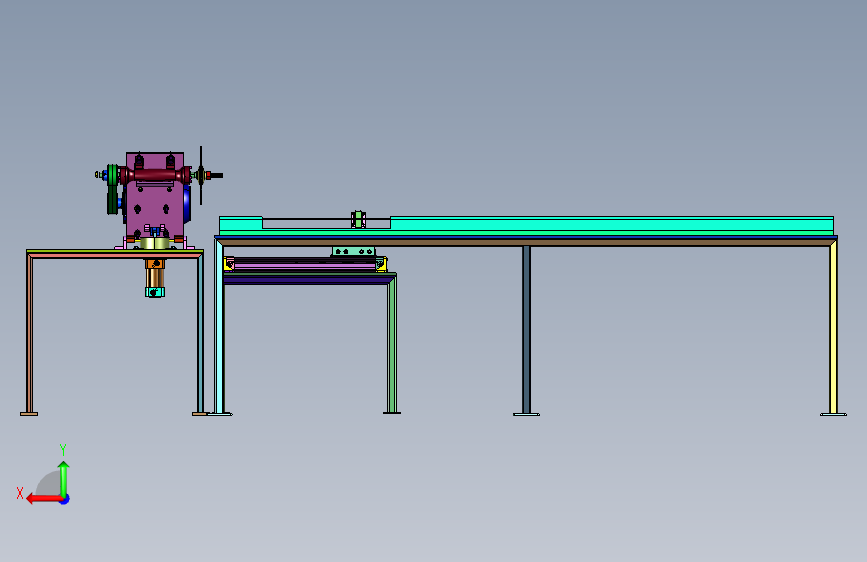Select the dark blue beam of sub-frame
The image size is (867, 562).
307,281
